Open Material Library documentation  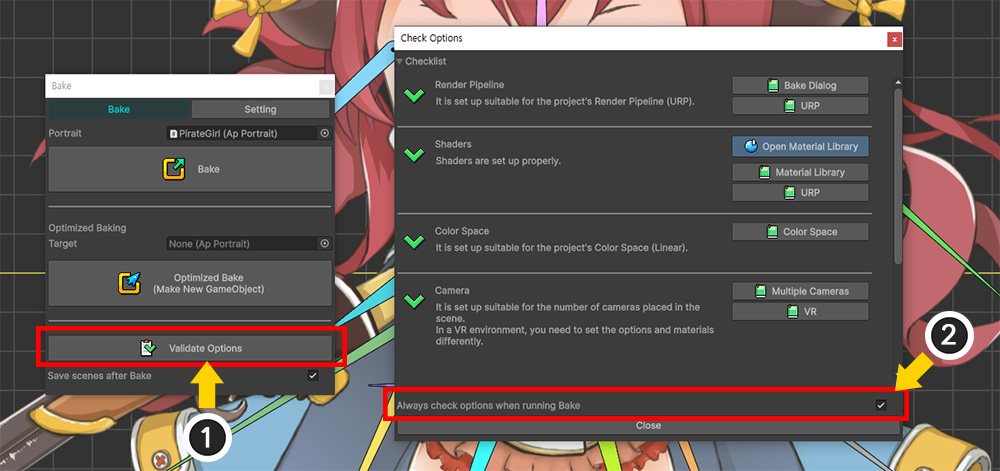point(800,172)
